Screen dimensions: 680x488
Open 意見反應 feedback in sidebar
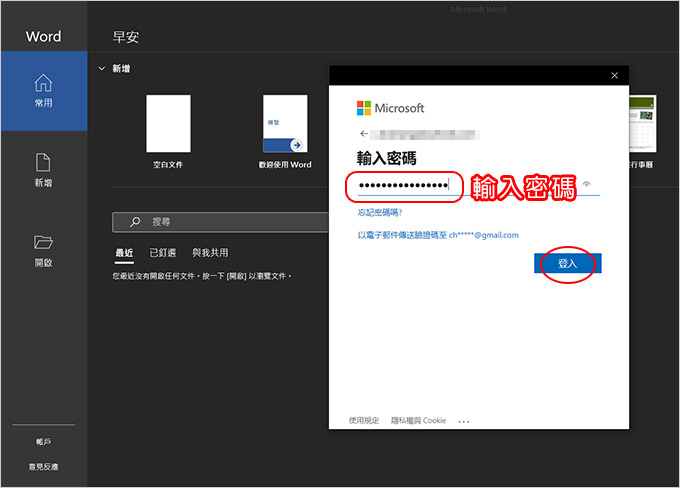43,467
